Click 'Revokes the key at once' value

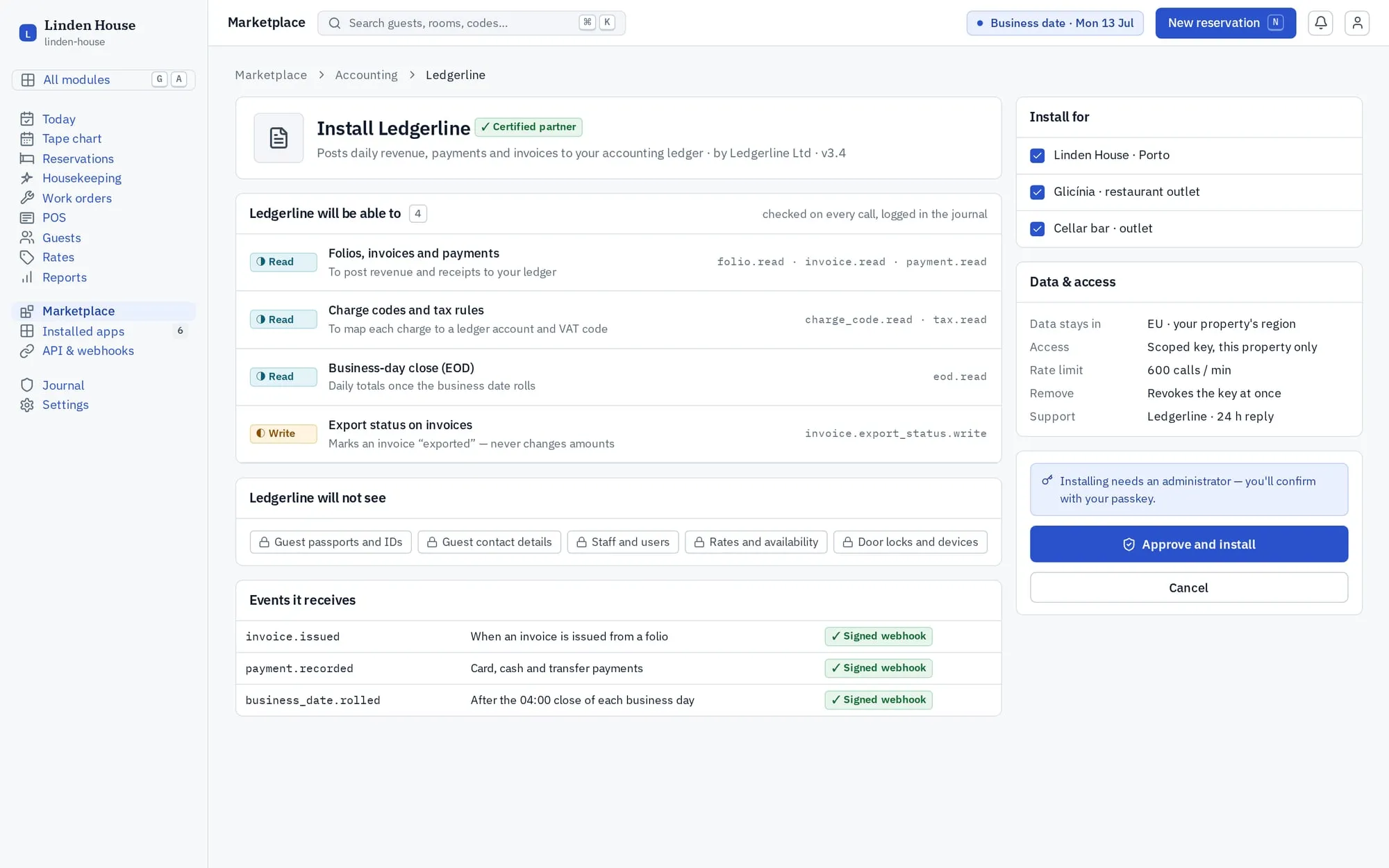[x=1213, y=394]
